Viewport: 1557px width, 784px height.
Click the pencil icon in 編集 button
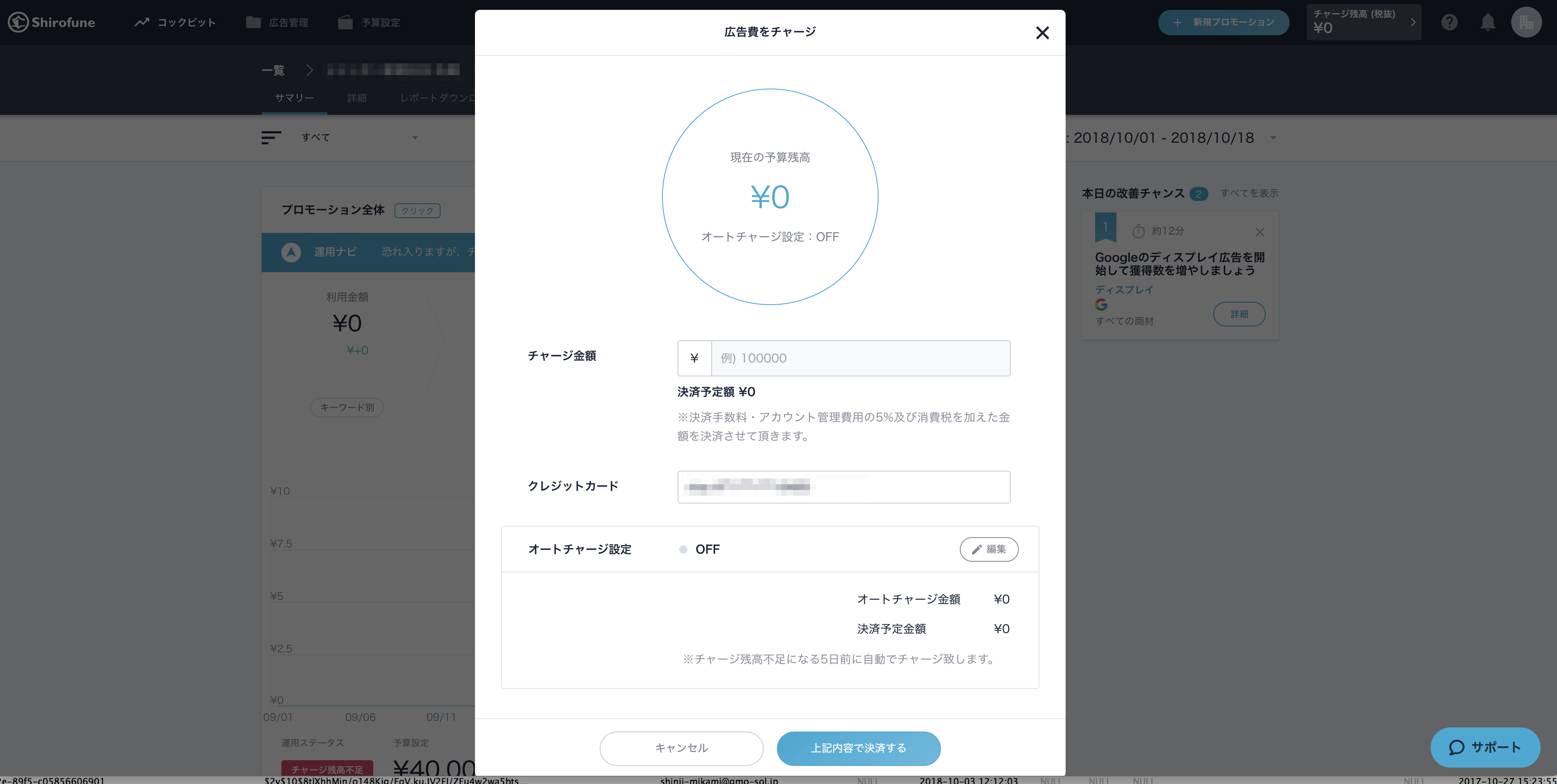click(976, 549)
